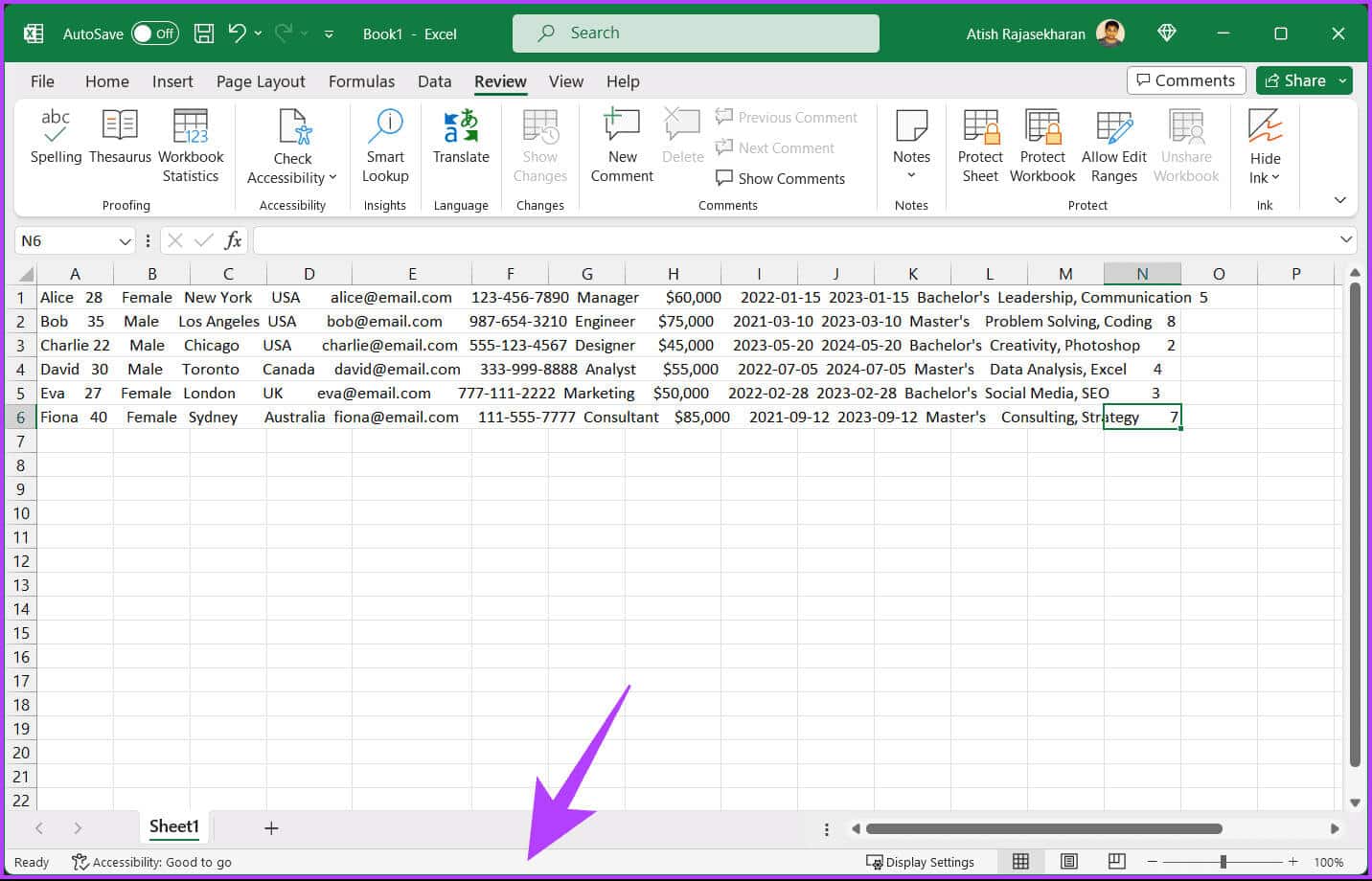Image resolution: width=1372 pixels, height=881 pixels.
Task: Click the Share button
Action: 1295,80
